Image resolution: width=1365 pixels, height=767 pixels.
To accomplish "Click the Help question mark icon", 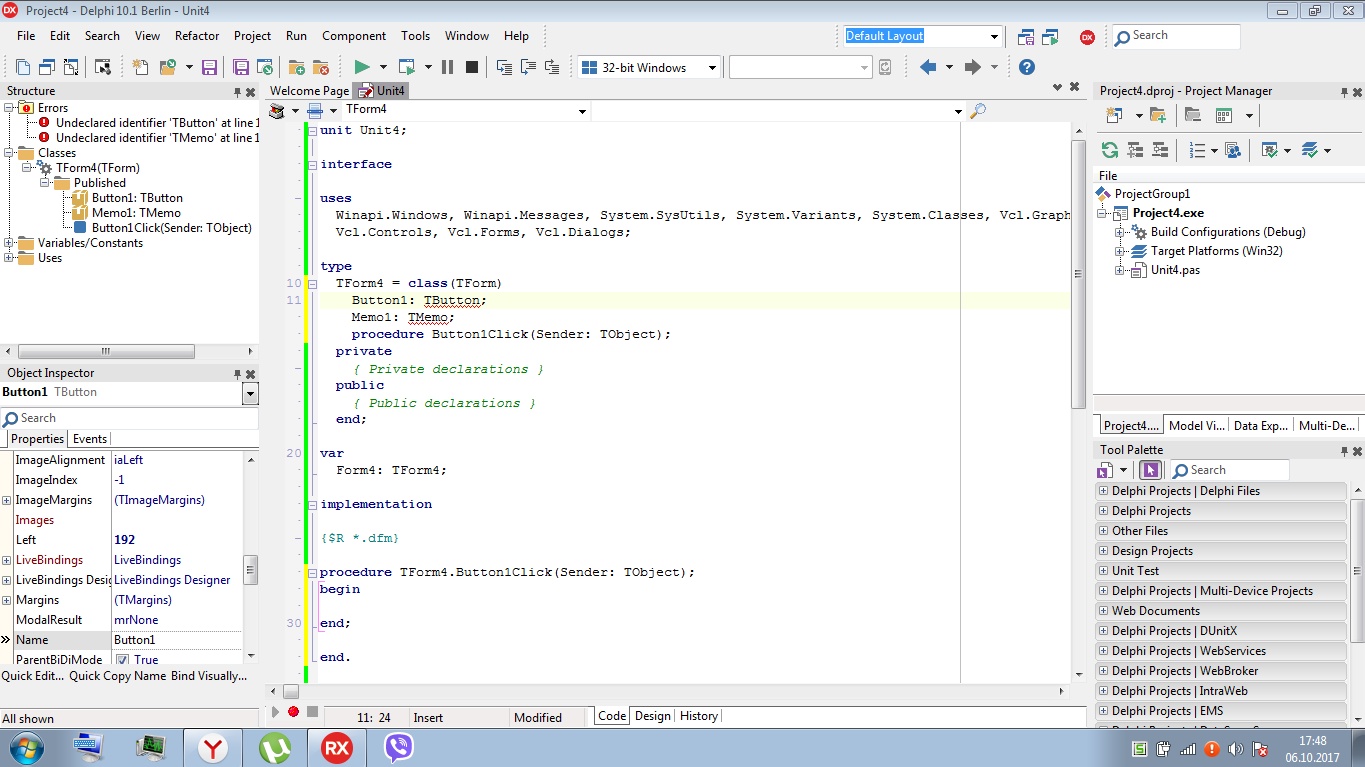I will pyautogui.click(x=1025, y=68).
